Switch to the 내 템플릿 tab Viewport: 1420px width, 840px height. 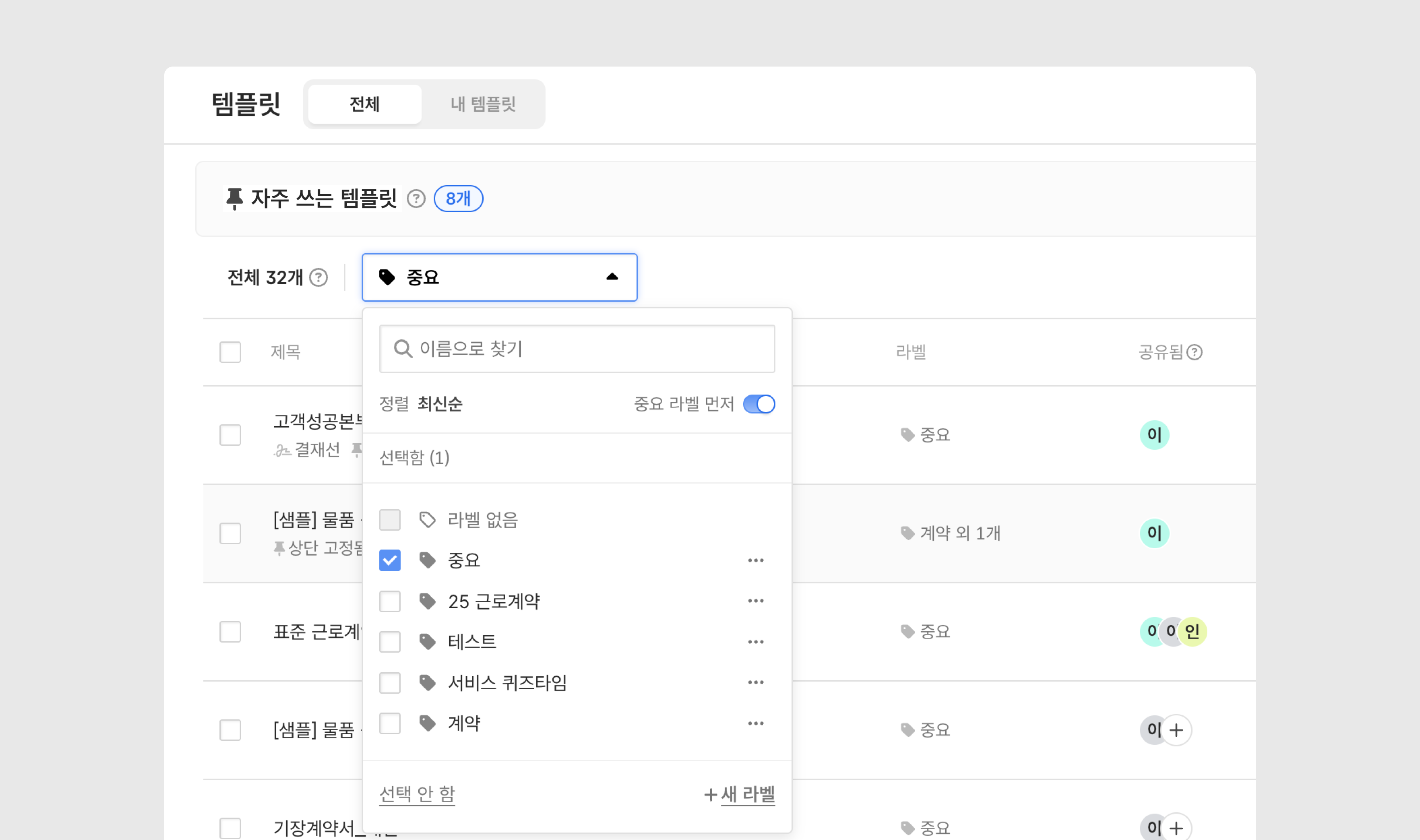tap(483, 104)
